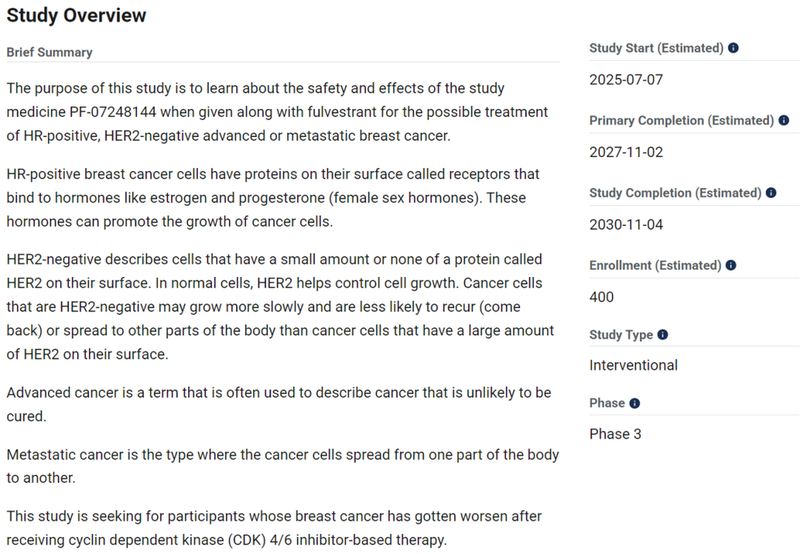Image resolution: width=800 pixels, height=554 pixels.
Task: Click the Phase 3 value
Action: pyautogui.click(x=615, y=434)
